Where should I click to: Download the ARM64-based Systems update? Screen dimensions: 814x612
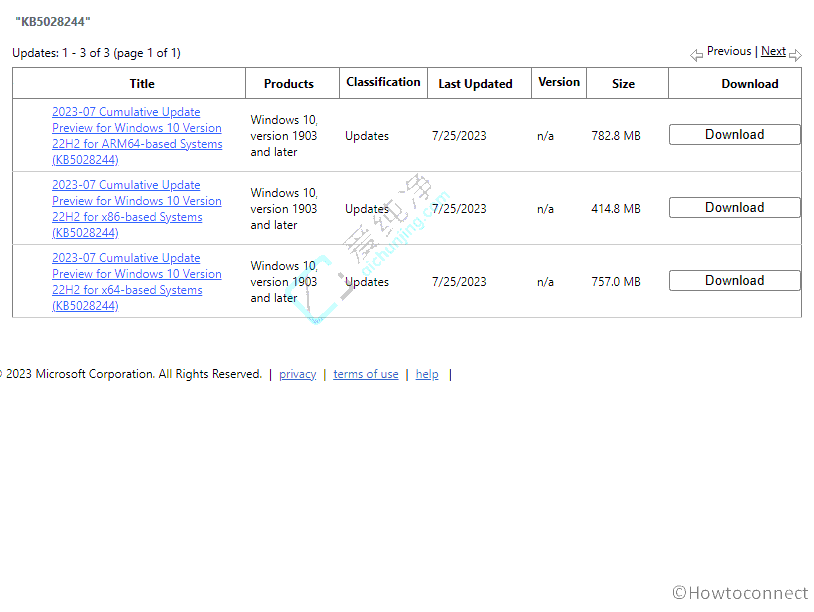click(x=734, y=135)
